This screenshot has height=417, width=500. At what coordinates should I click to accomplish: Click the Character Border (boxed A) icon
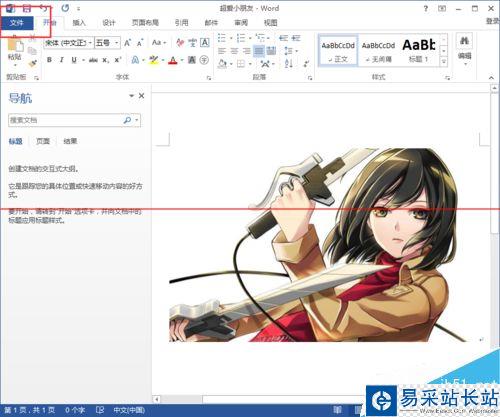(205, 43)
